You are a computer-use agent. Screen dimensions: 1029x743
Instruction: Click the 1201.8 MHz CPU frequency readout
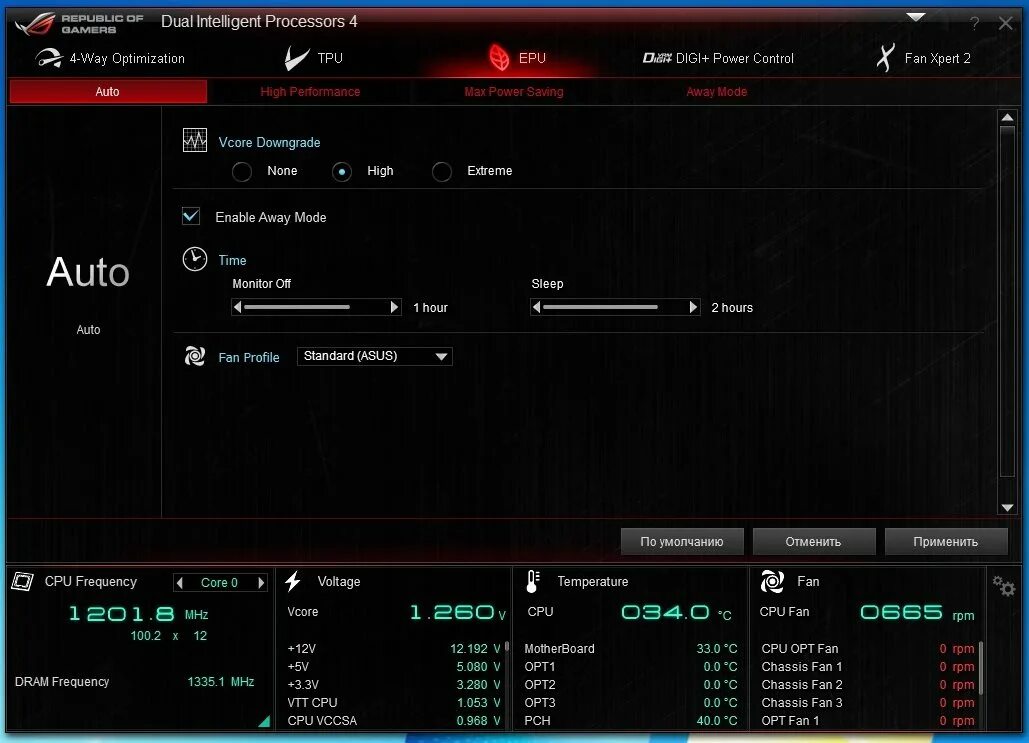(x=138, y=614)
